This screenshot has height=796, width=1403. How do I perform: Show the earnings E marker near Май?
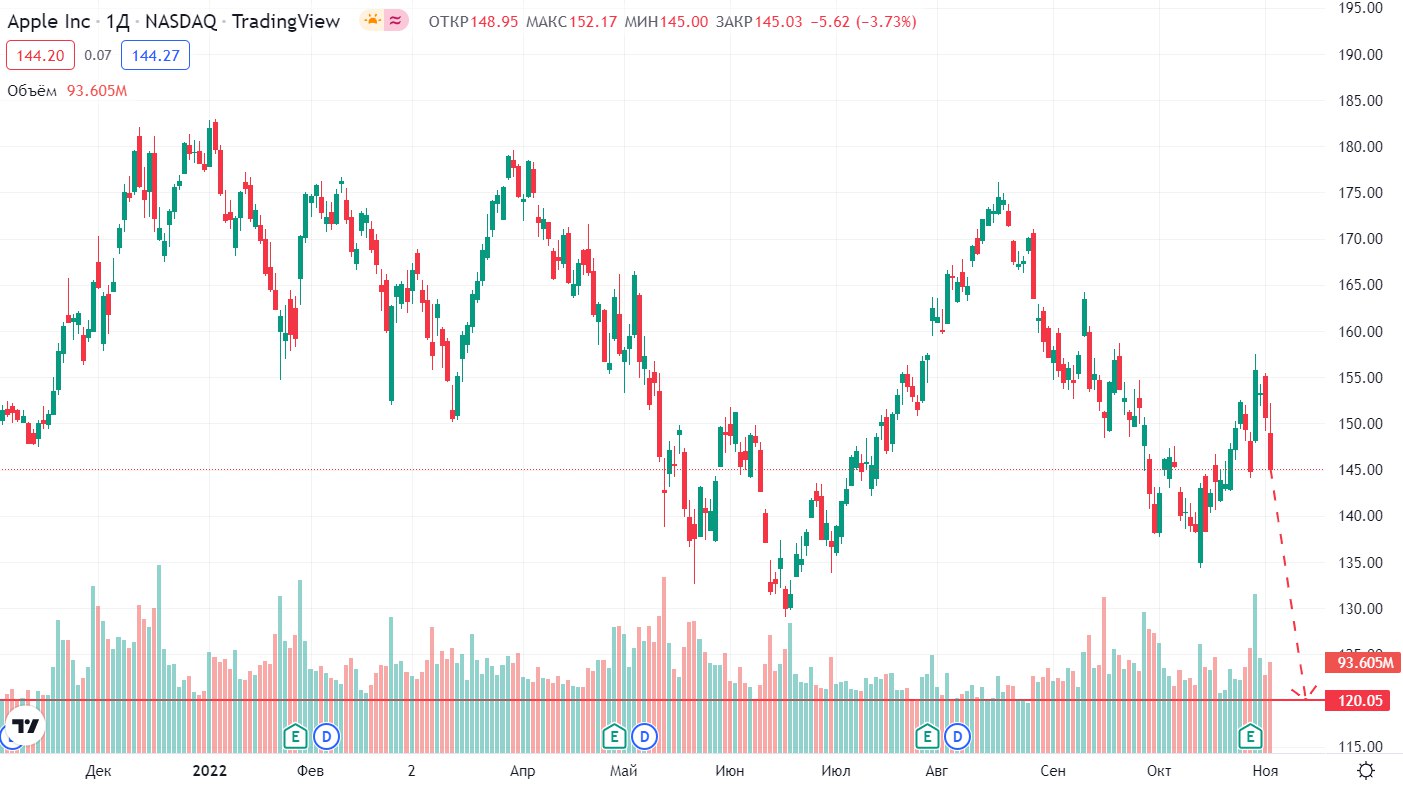(615, 737)
